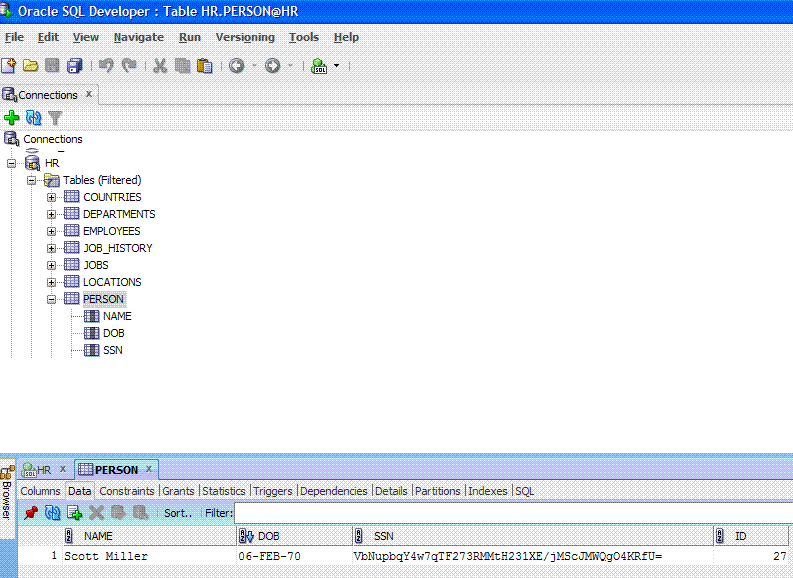Image resolution: width=793 pixels, height=578 pixels.
Task: Switch to the Indexes tab
Action: point(488,491)
